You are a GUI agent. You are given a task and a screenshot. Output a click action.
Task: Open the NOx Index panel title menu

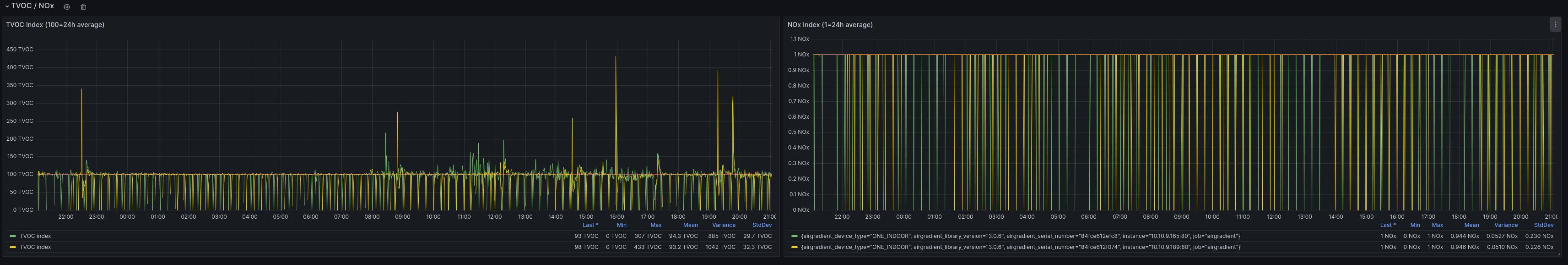point(830,25)
